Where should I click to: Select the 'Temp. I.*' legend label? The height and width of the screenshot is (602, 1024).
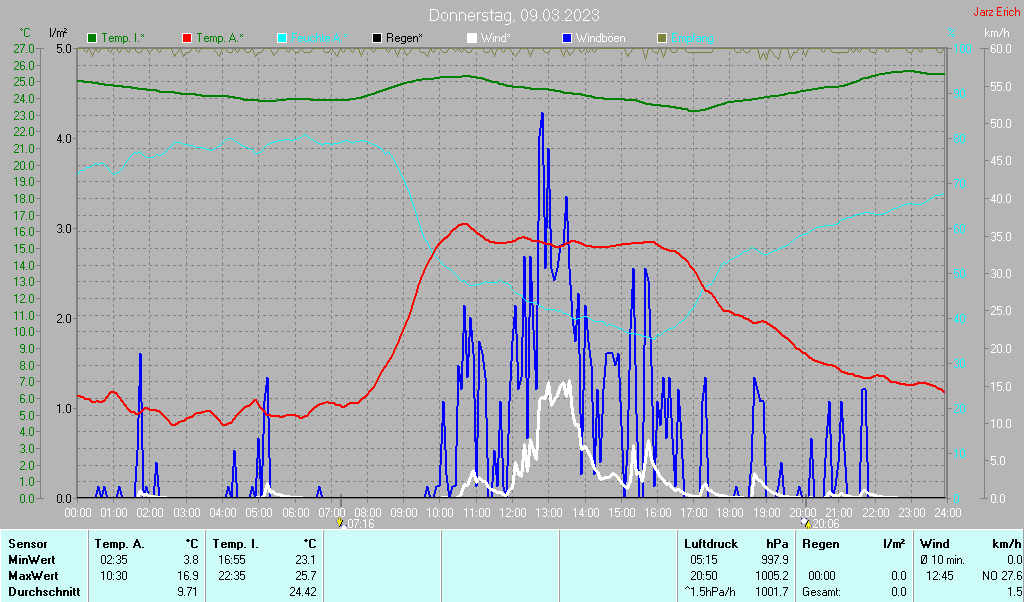pos(123,39)
